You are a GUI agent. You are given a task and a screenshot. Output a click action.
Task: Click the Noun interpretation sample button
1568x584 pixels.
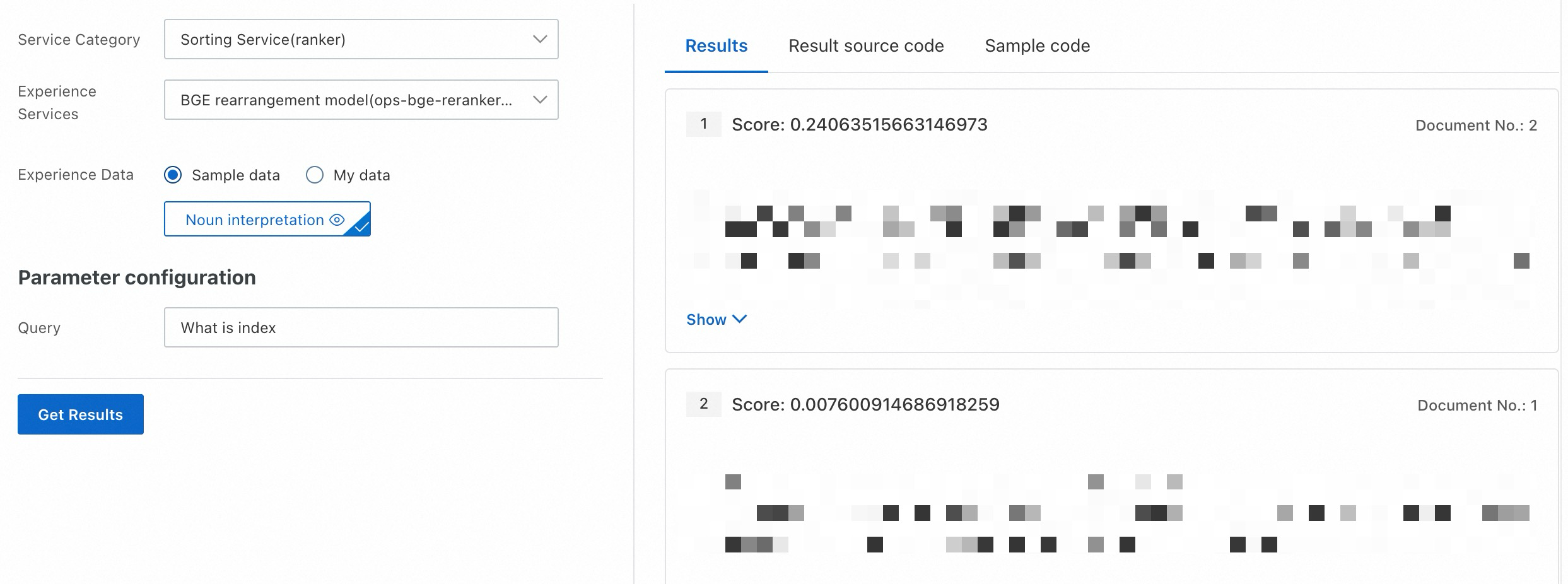tap(255, 219)
